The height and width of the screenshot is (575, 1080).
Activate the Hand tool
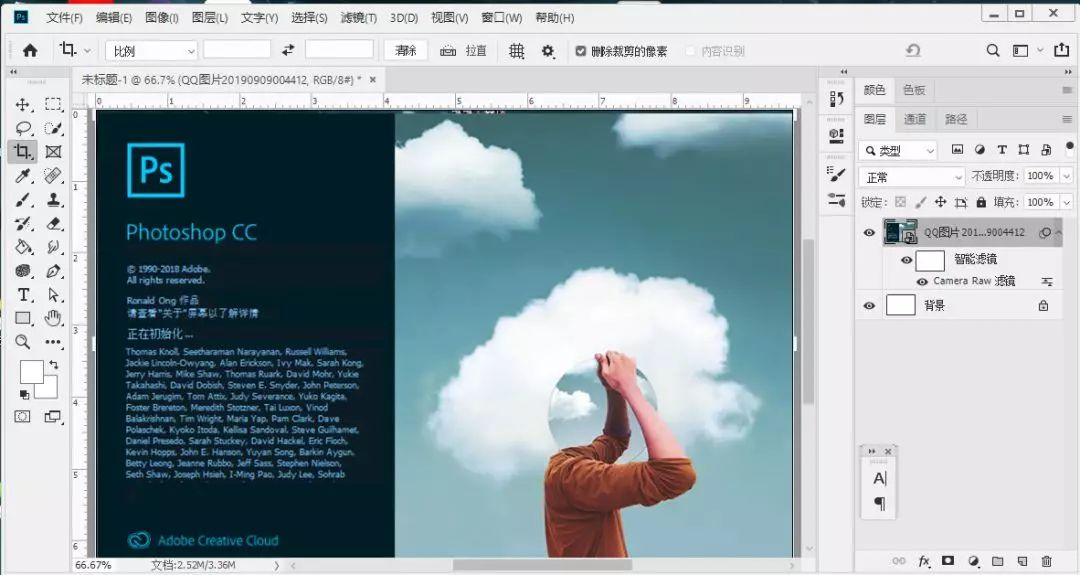pyautogui.click(x=54, y=318)
